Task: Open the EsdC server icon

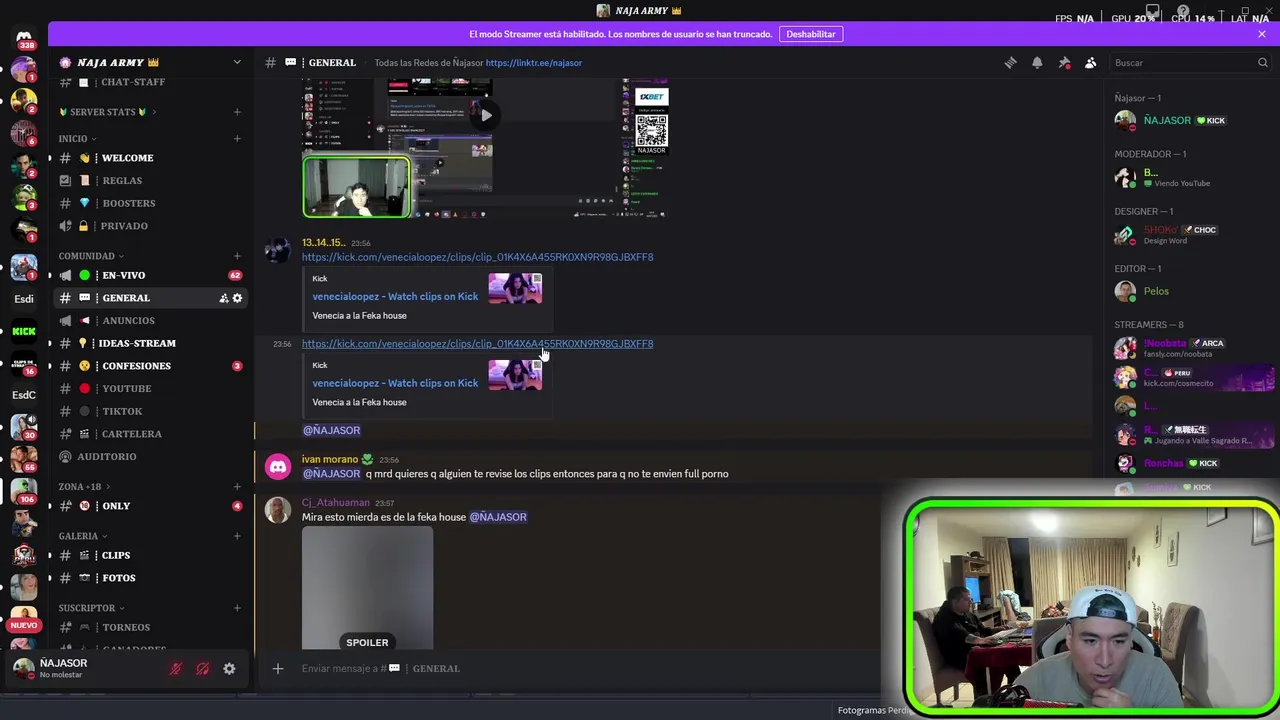Action: click(24, 395)
